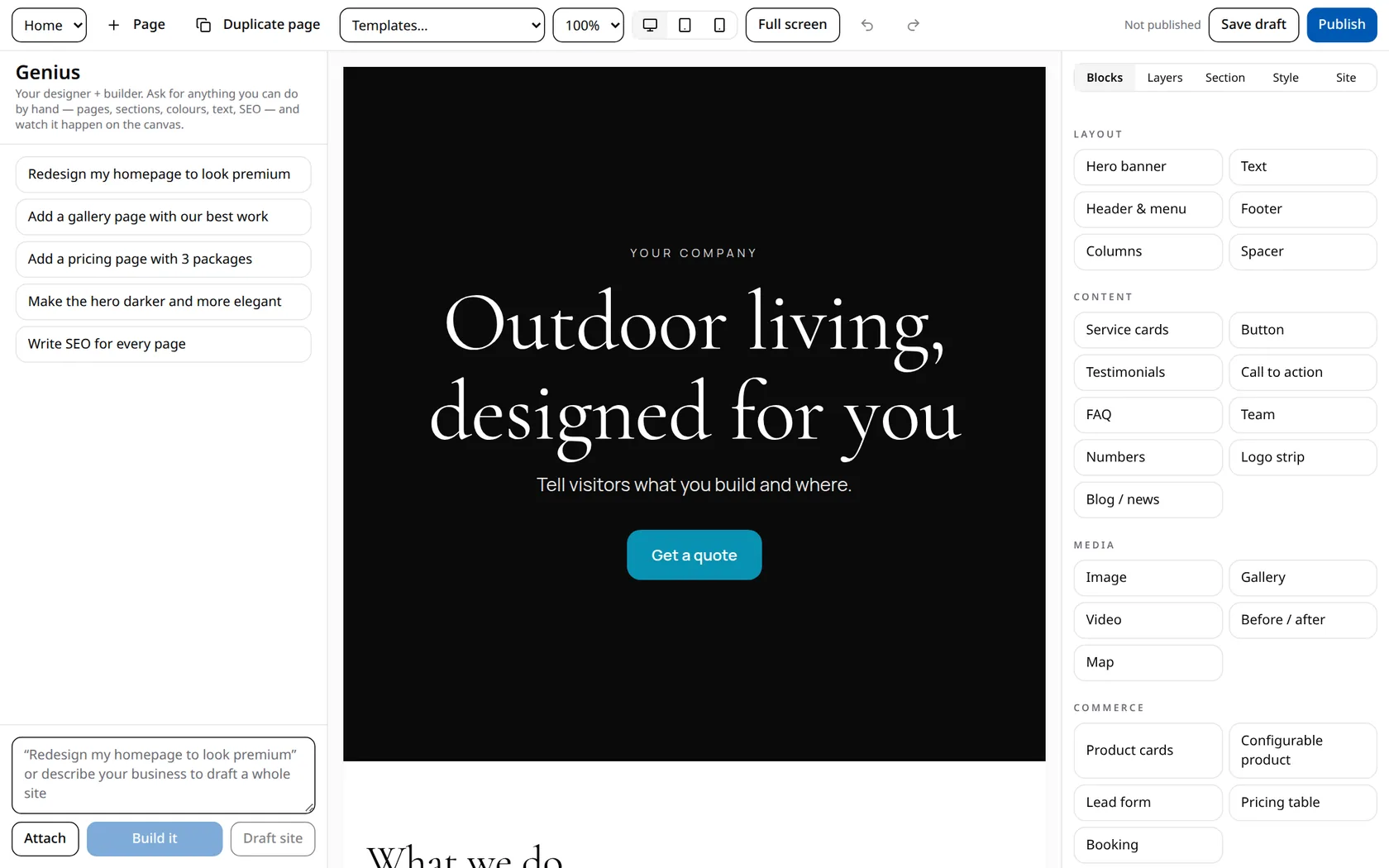Click the redo arrow icon
Viewport: 1389px width, 868px height.
click(914, 25)
